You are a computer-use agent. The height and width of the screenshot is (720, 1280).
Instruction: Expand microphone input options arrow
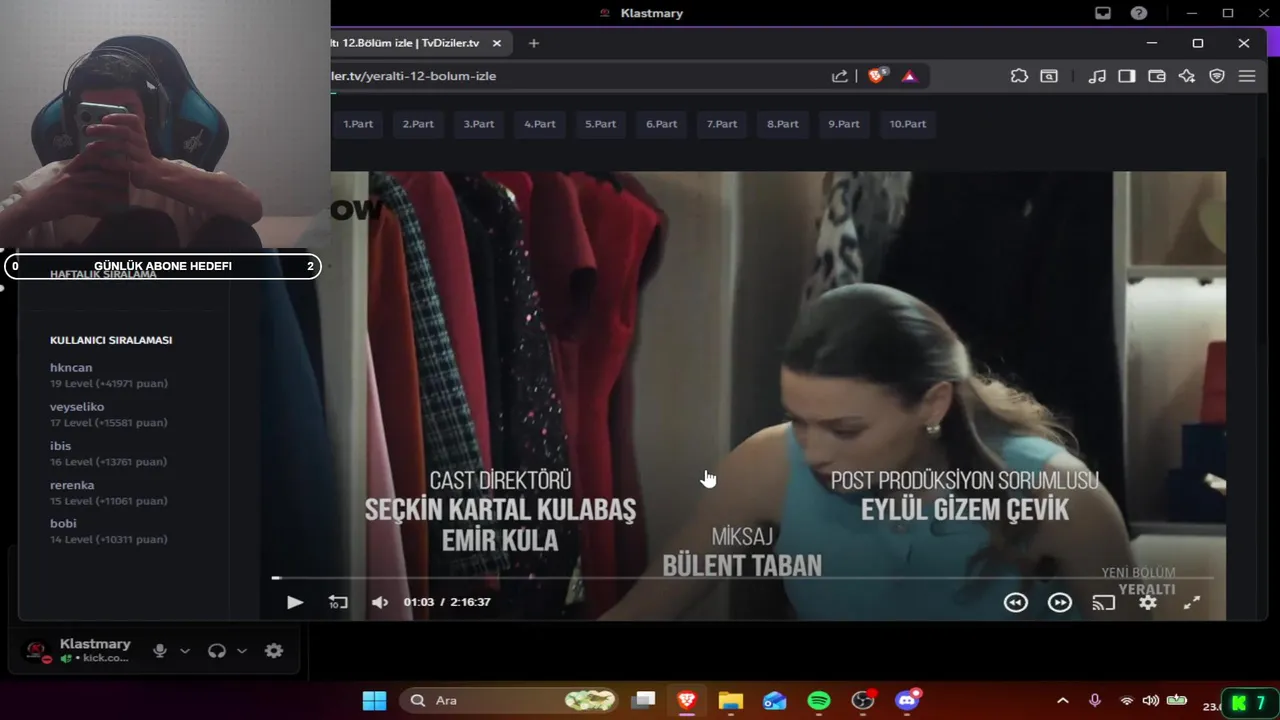(185, 651)
